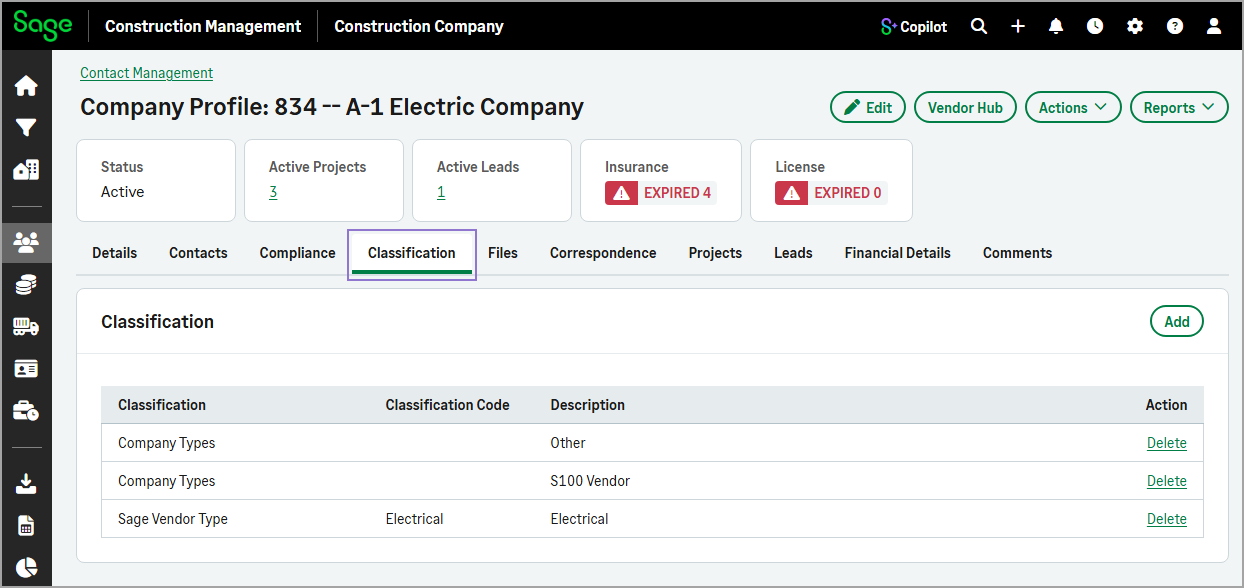The image size is (1244, 588).
Task: Open the notifications bell icon
Action: pyautogui.click(x=1056, y=27)
